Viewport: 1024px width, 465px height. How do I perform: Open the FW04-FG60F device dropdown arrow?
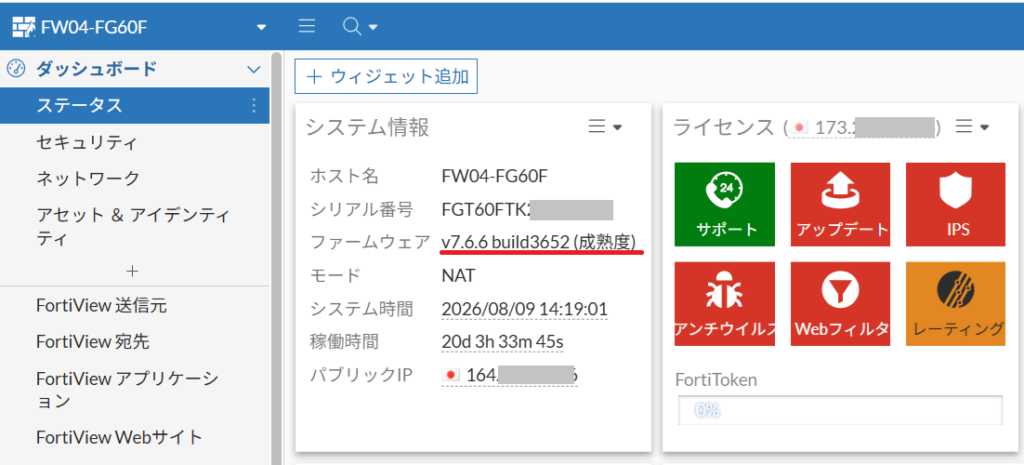(x=262, y=27)
